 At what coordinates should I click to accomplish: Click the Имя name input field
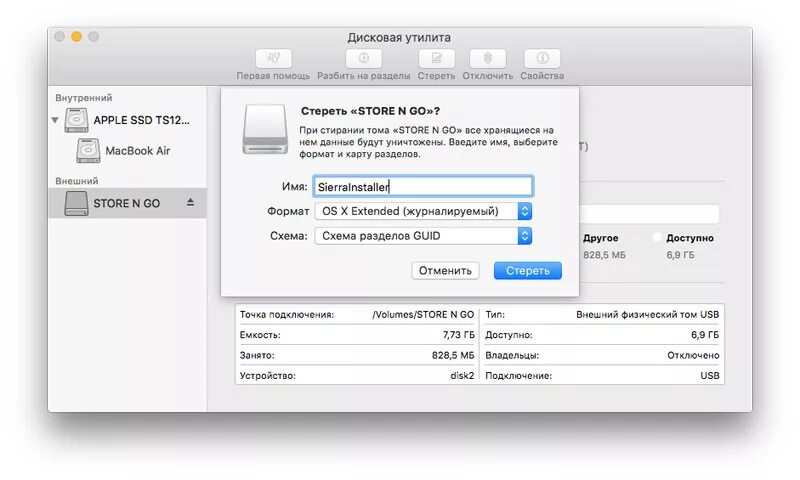pyautogui.click(x=423, y=187)
